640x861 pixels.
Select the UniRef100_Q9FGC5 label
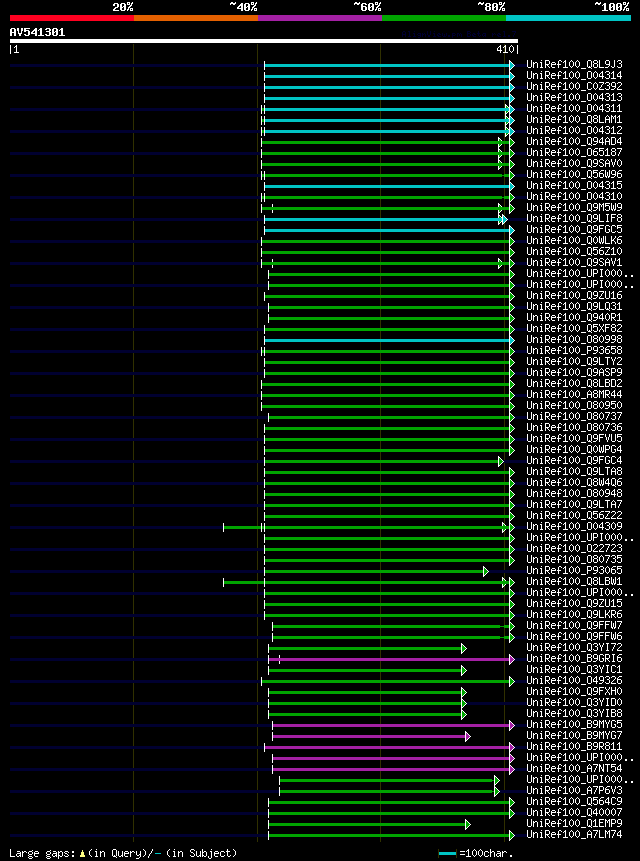click(574, 230)
